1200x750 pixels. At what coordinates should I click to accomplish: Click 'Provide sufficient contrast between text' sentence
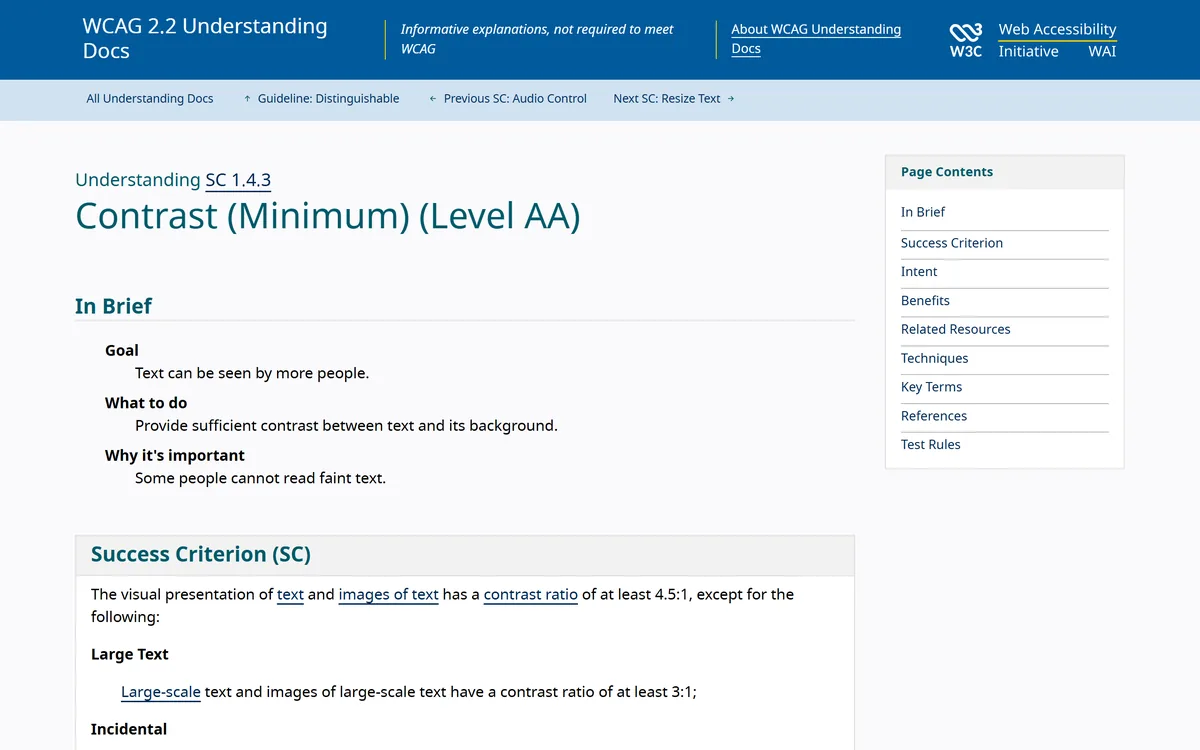[x=346, y=425]
